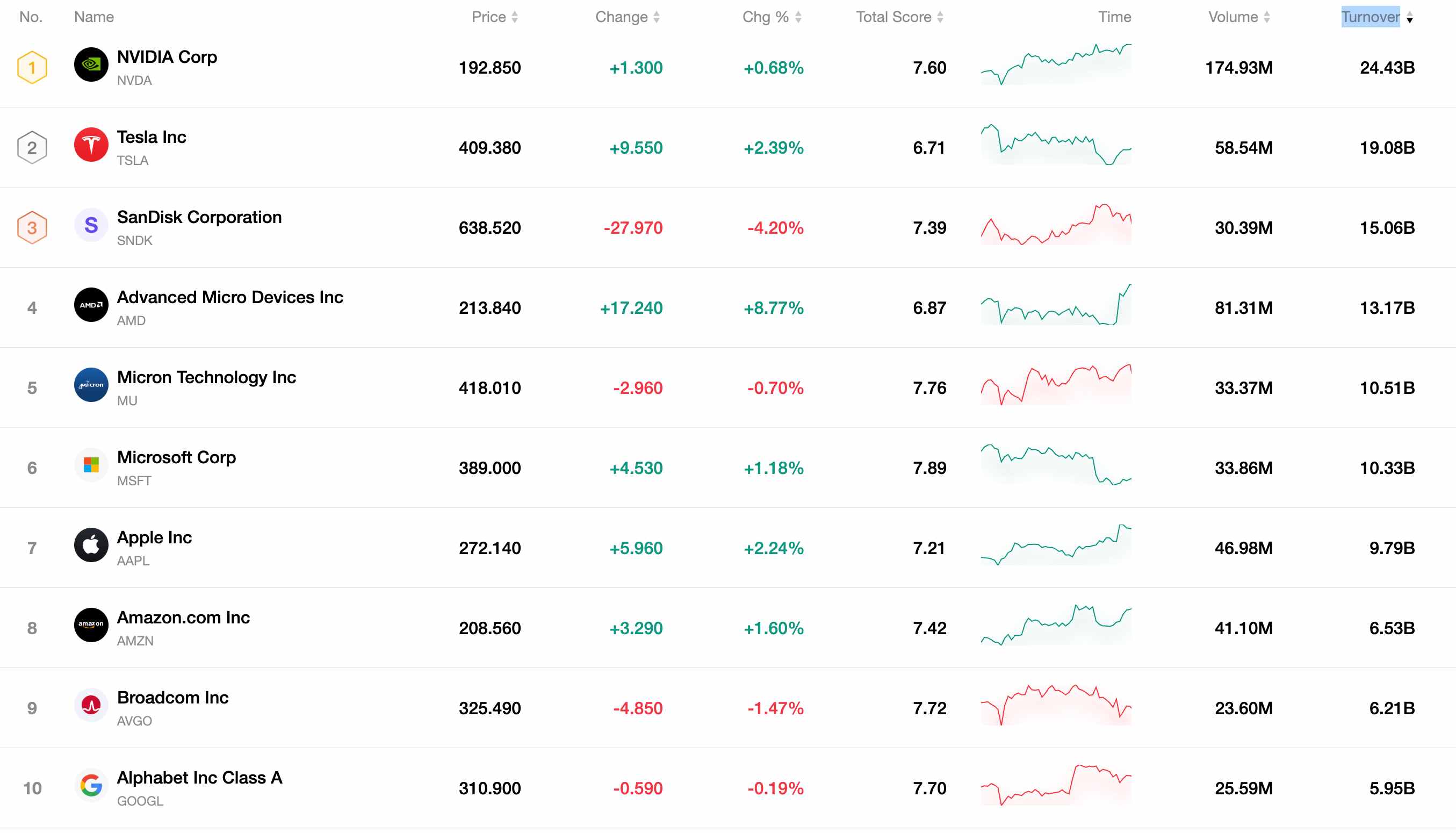Image resolution: width=1456 pixels, height=833 pixels.
Task: Click the NVIDIA Corp logo icon
Action: (91, 64)
